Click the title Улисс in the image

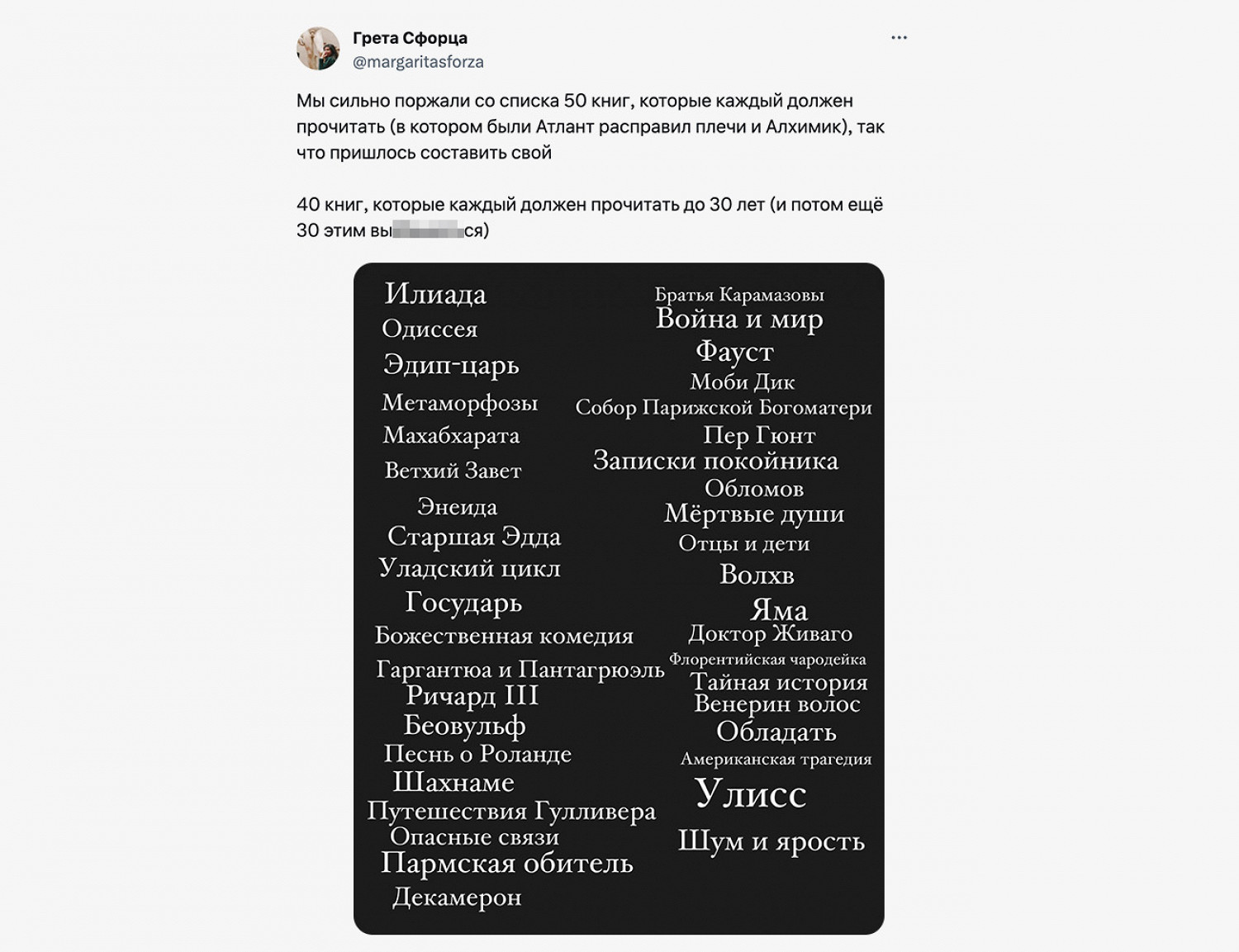coord(750,793)
